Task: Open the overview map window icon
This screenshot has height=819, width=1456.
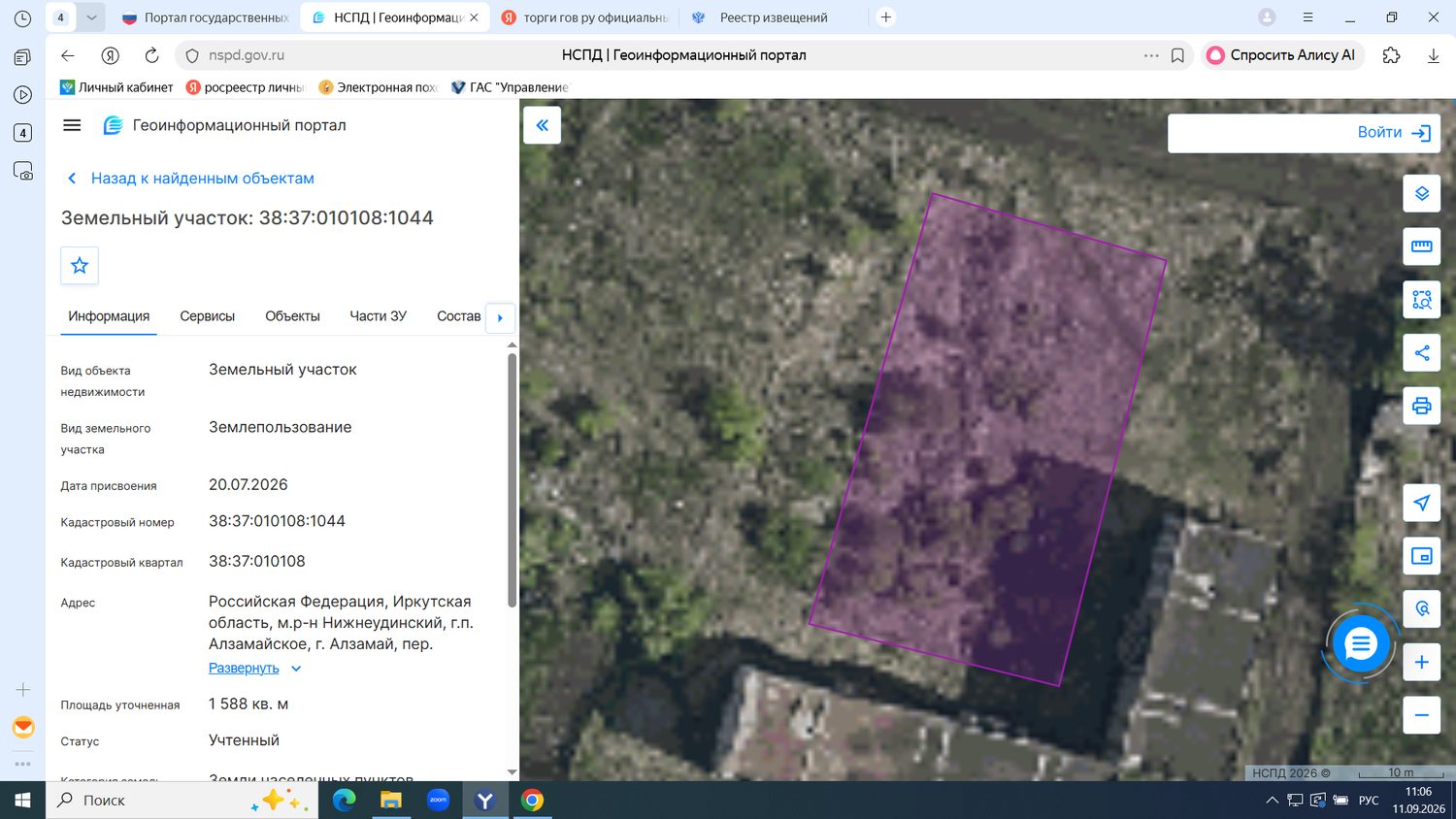Action: point(1422,556)
